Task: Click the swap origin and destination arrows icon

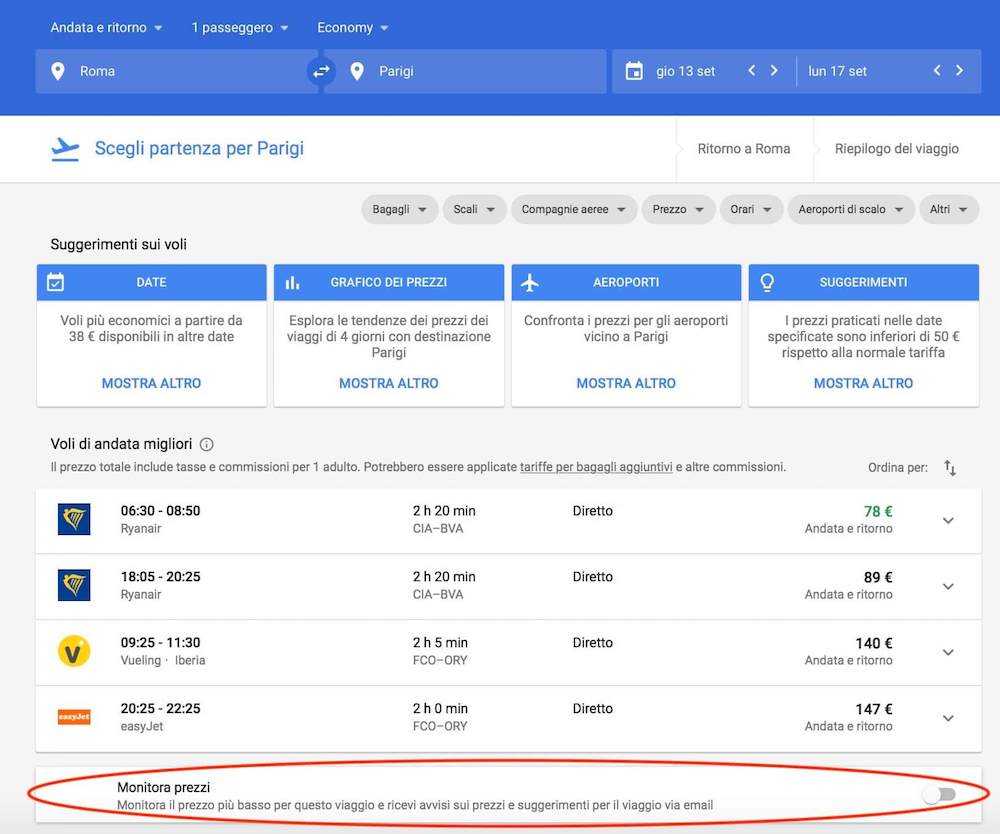Action: 320,71
